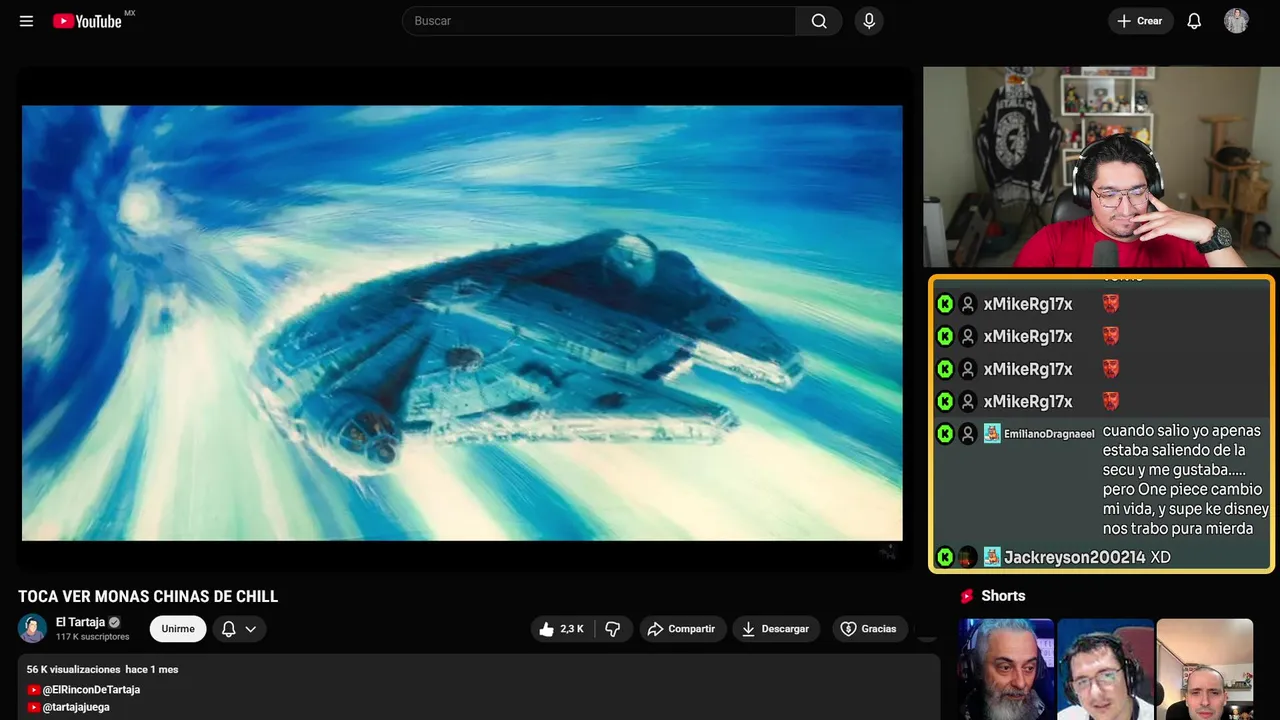Click the Shorts section heading
Image resolution: width=1280 pixels, height=720 pixels.
(x=1003, y=596)
